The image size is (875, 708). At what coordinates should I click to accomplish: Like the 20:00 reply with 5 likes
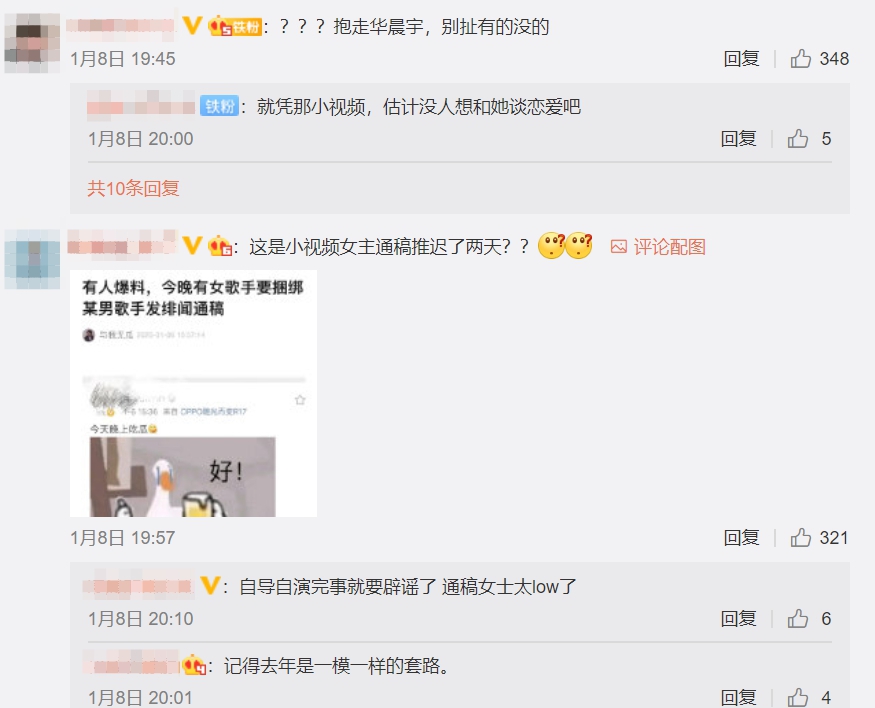(x=797, y=138)
